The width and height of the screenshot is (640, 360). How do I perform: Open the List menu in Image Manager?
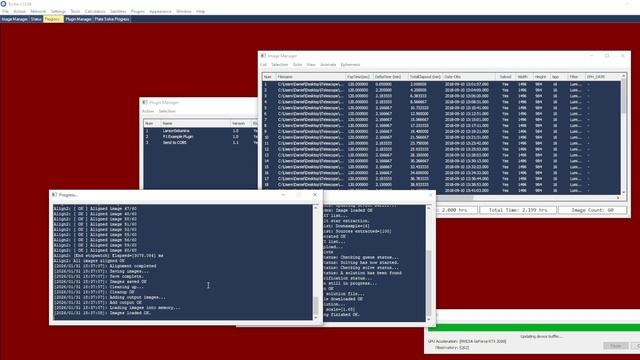click(x=263, y=64)
